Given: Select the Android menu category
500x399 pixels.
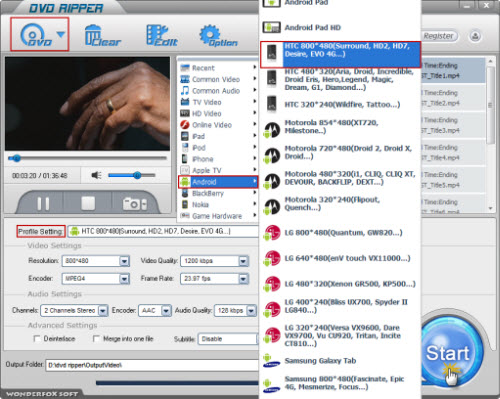Looking at the screenshot, I should click(x=218, y=182).
